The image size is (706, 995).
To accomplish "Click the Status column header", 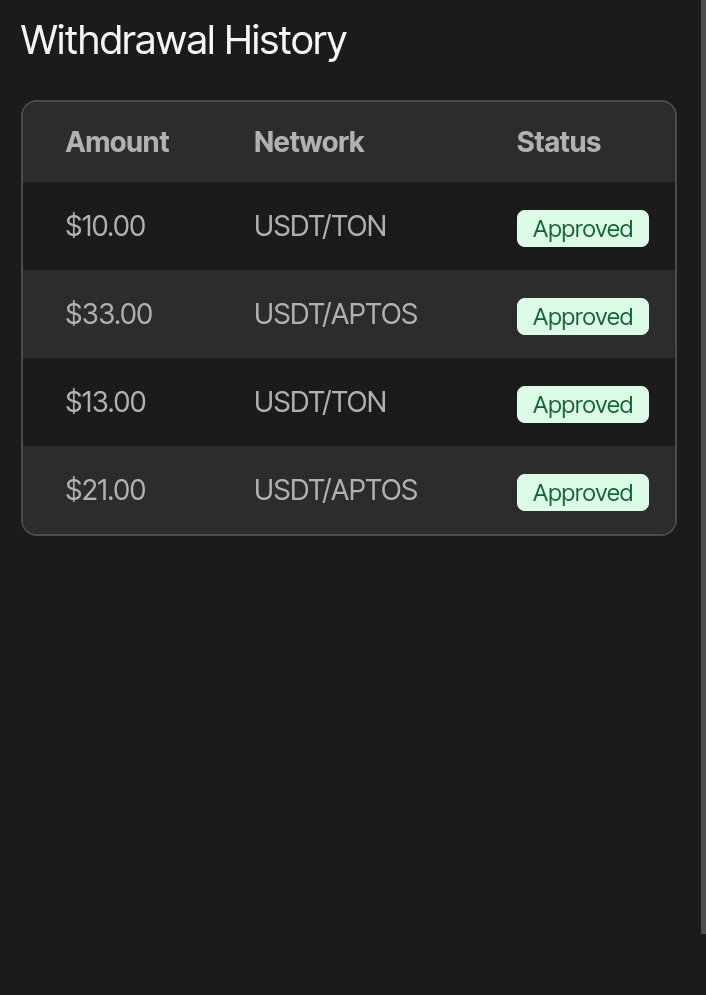I will tap(558, 142).
